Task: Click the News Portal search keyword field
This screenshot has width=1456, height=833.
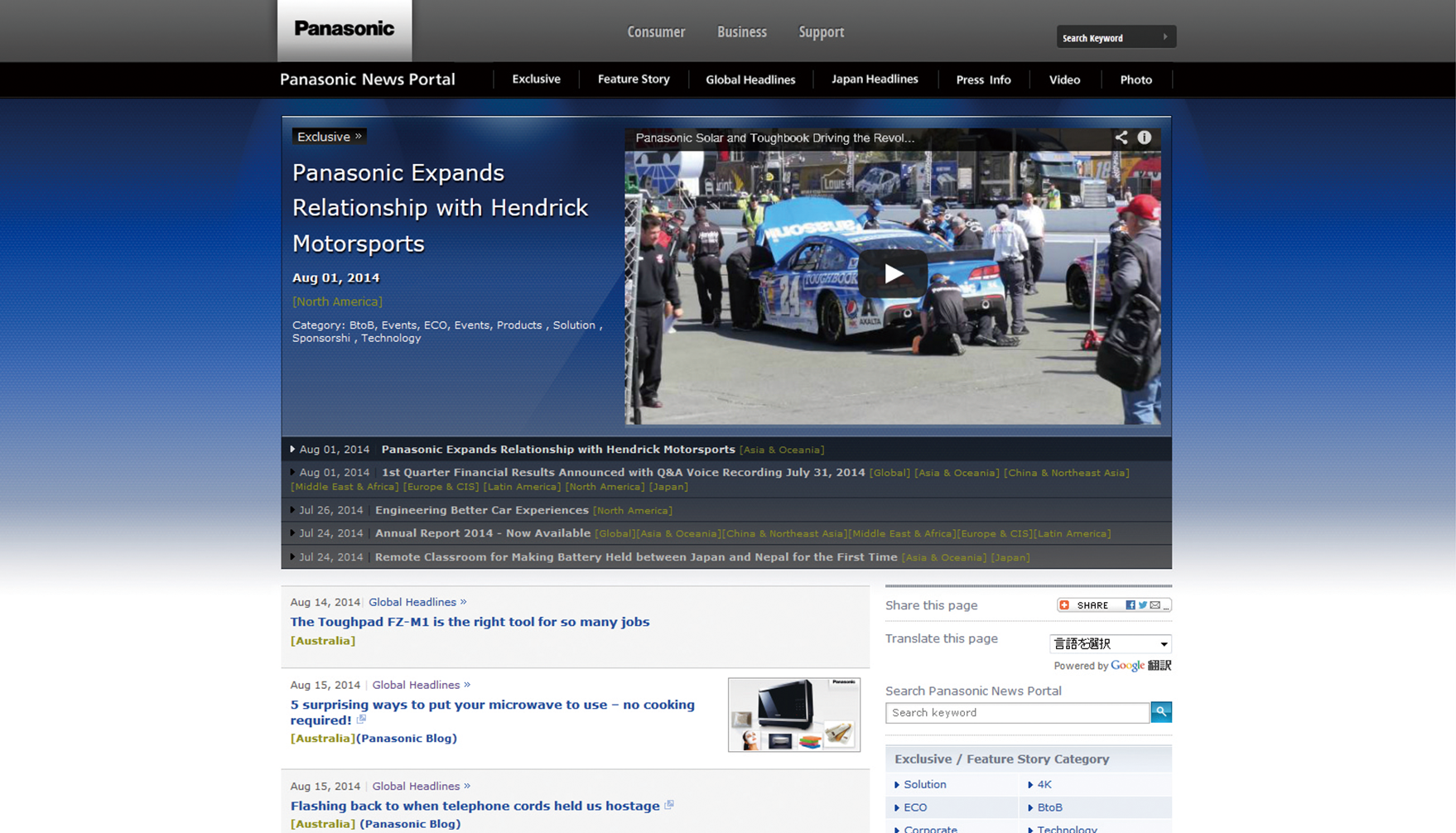Action: 1017,713
